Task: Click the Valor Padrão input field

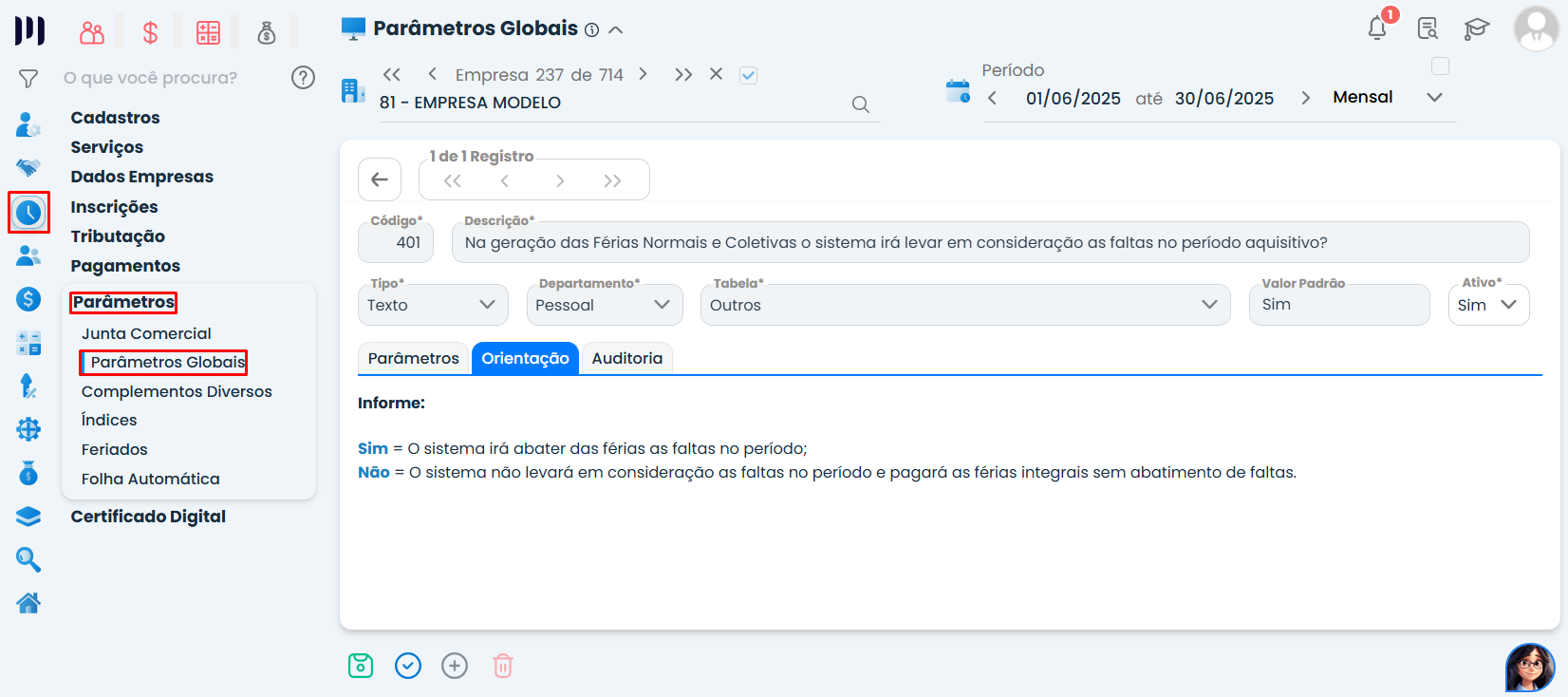Action: [x=1338, y=305]
